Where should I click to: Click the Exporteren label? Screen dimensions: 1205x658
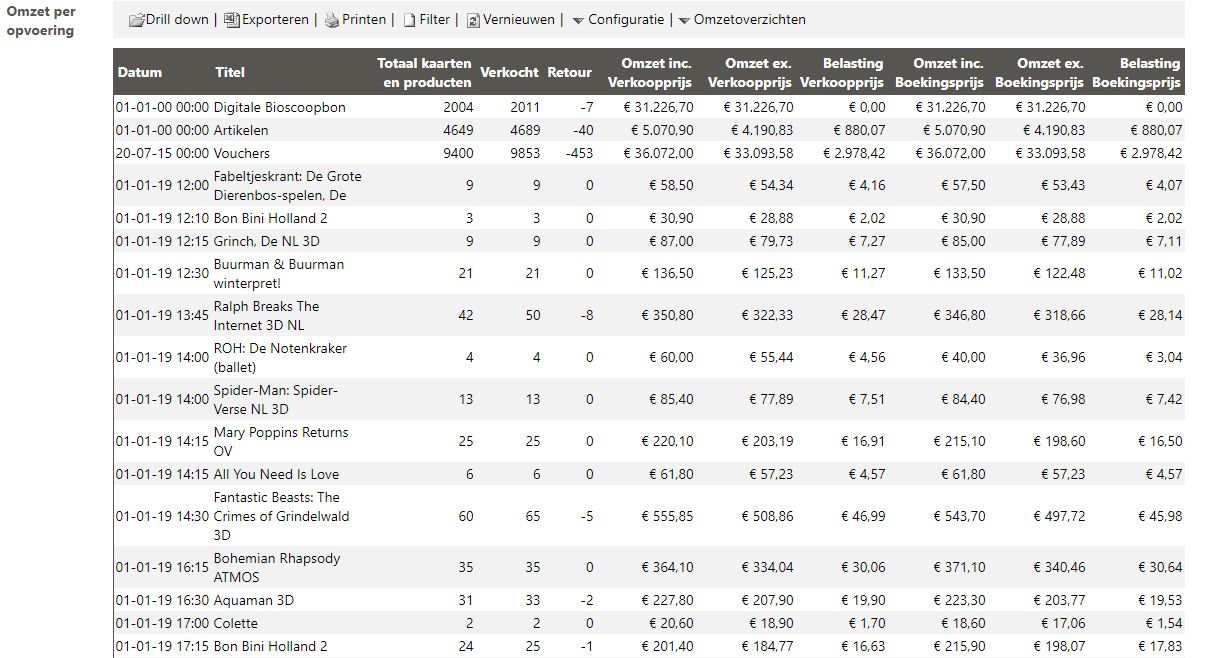point(275,19)
